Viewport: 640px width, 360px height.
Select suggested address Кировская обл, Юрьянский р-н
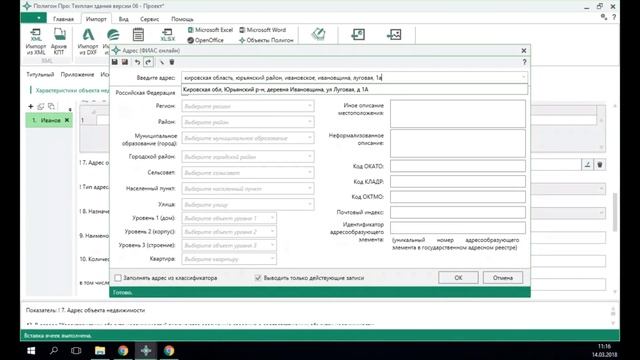pos(354,89)
